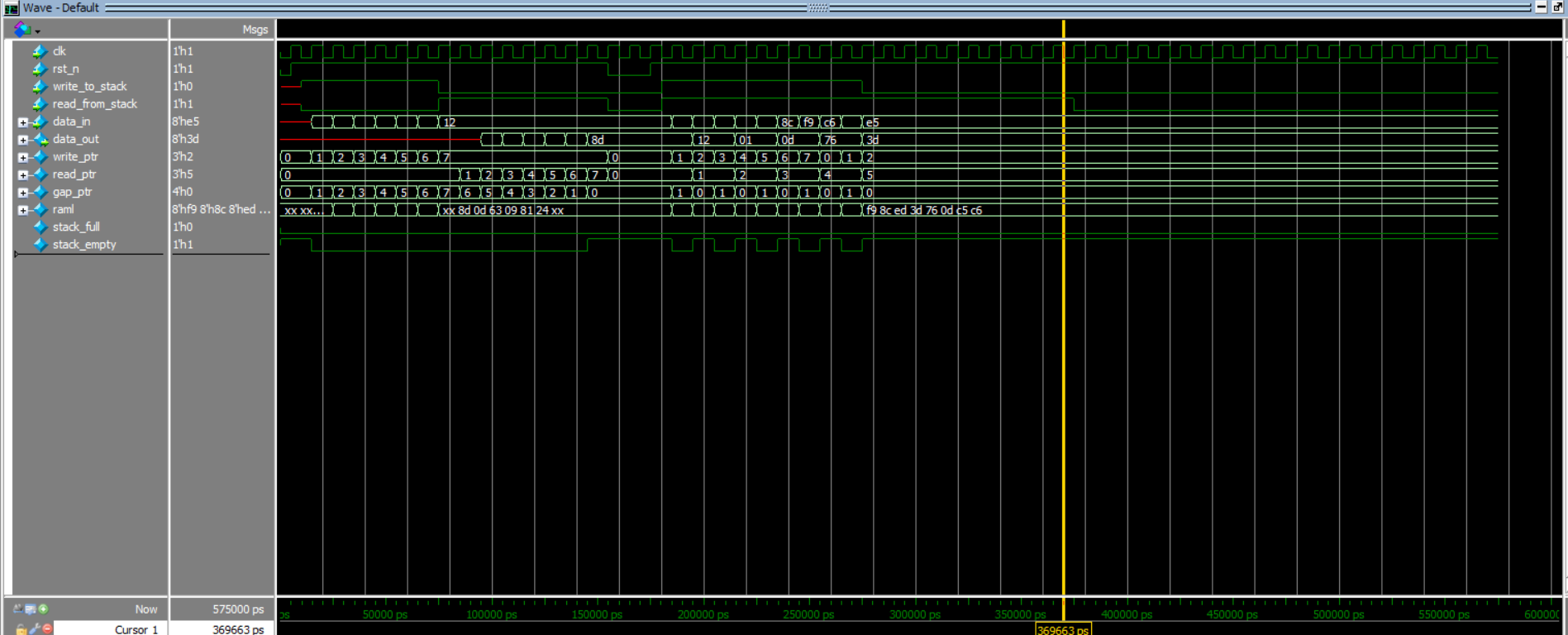Click the 200000 ps timeline label
Image resolution: width=1568 pixels, height=635 pixels.
tap(703, 614)
